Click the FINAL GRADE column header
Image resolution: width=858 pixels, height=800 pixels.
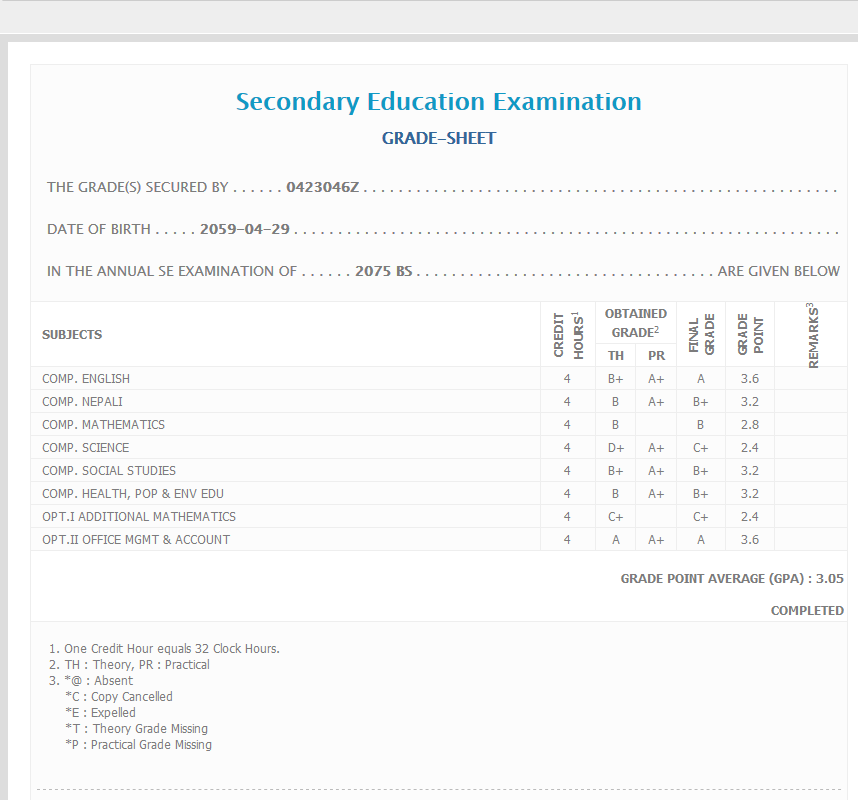(700, 334)
